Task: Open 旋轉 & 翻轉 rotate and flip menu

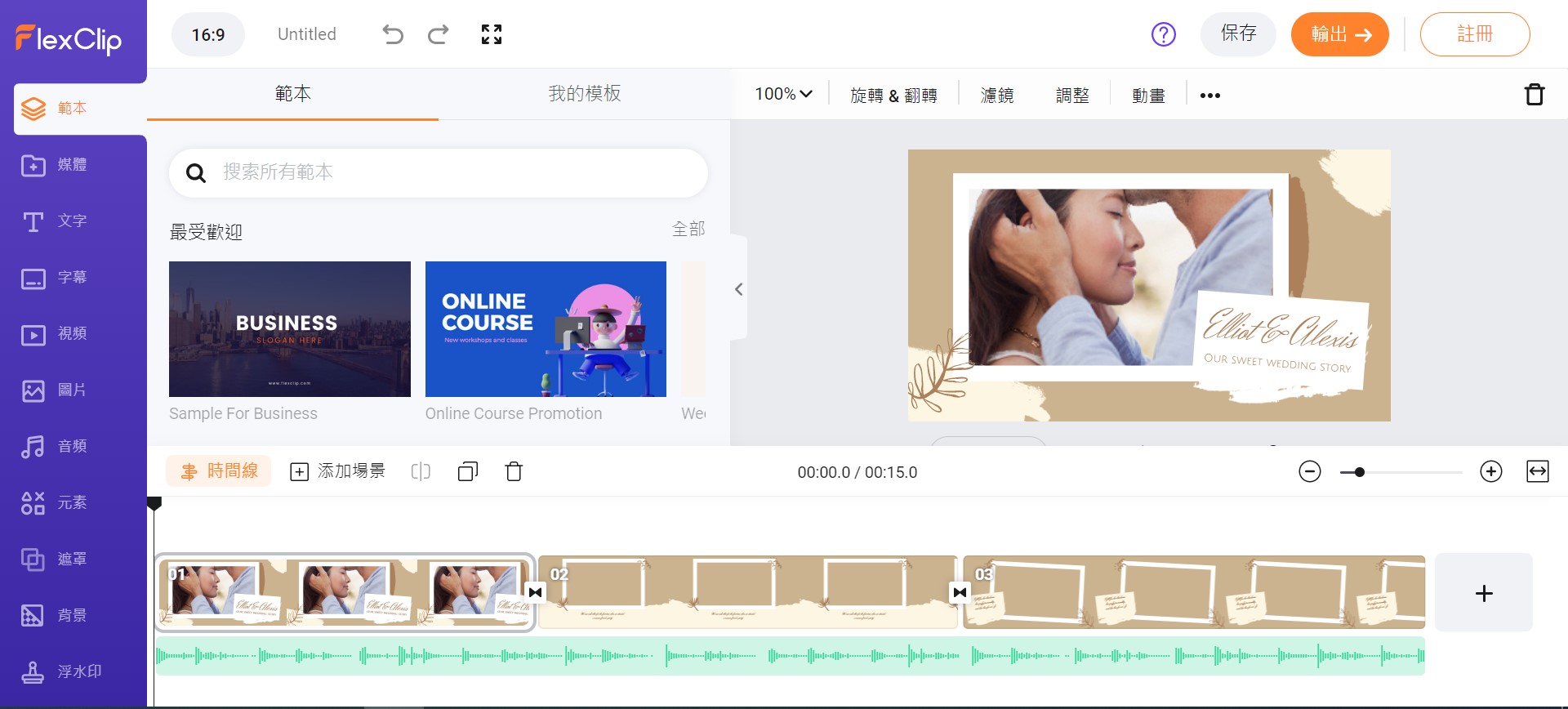Action: click(893, 96)
